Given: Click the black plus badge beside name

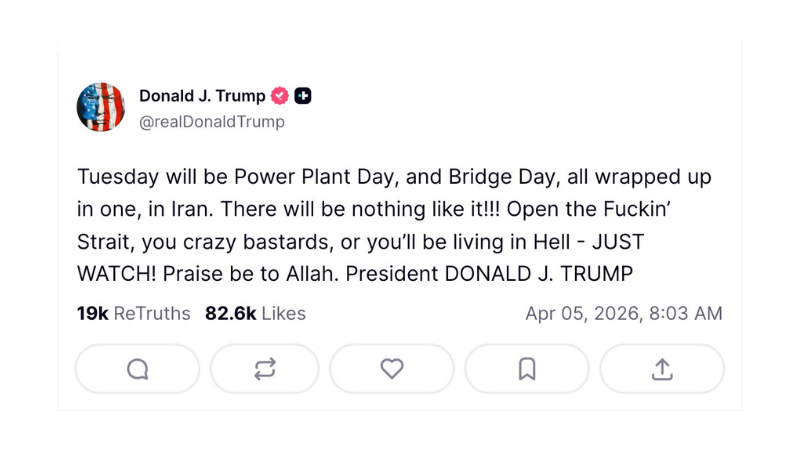Looking at the screenshot, I should coord(303,96).
